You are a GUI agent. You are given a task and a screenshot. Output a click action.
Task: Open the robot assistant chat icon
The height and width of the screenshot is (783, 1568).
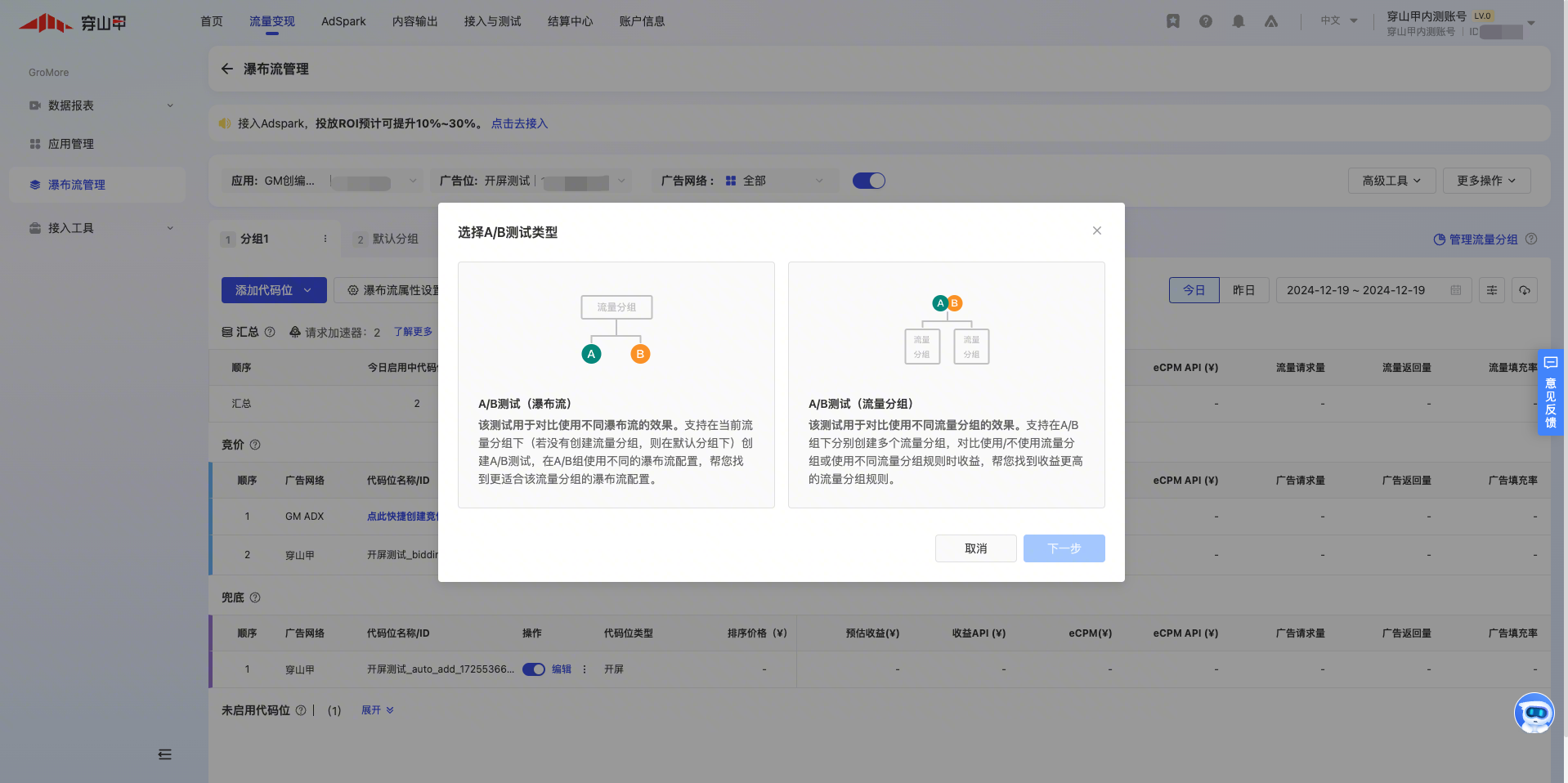pos(1534,714)
